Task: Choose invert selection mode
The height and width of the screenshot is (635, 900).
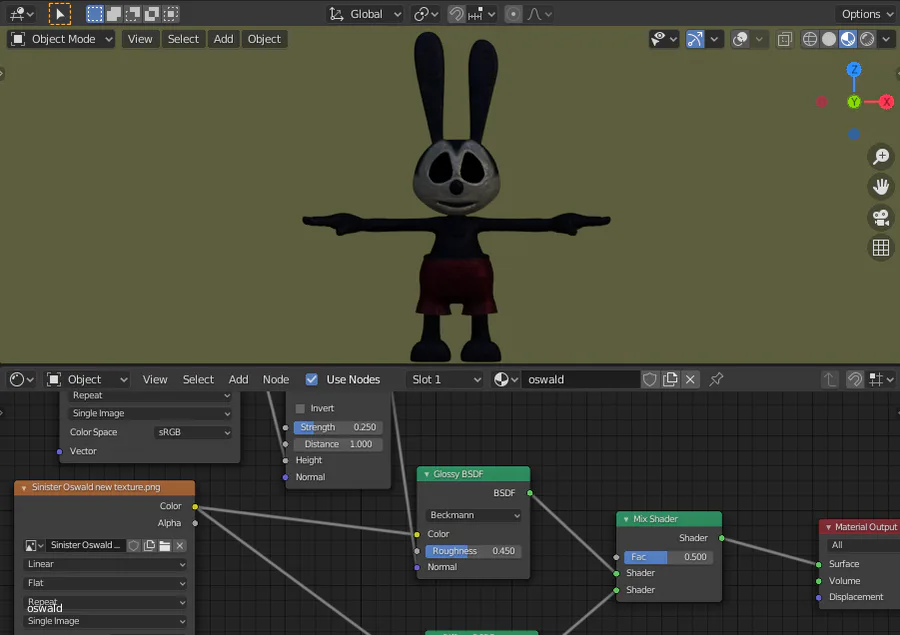Action: [x=152, y=14]
